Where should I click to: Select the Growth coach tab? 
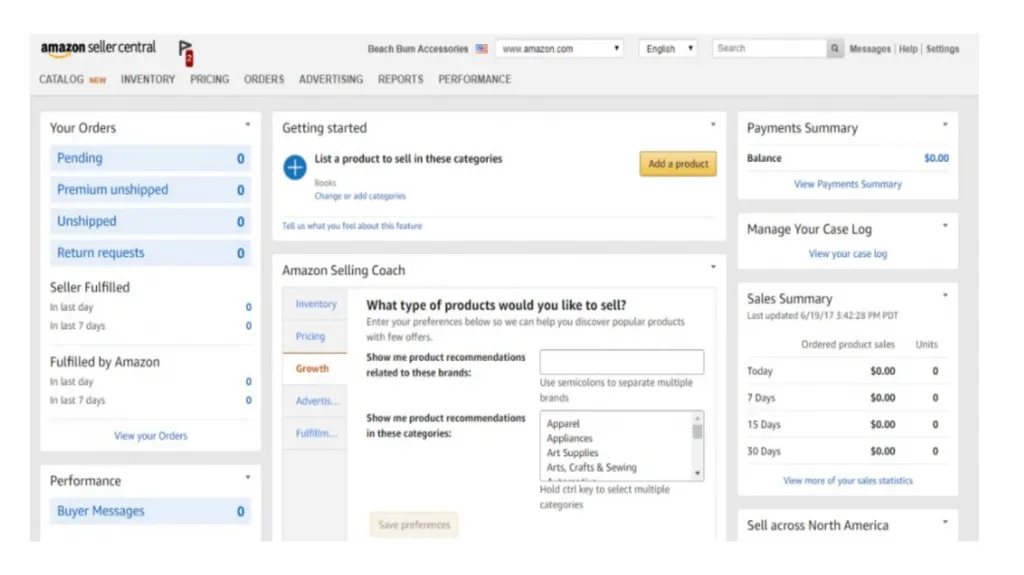click(x=315, y=369)
